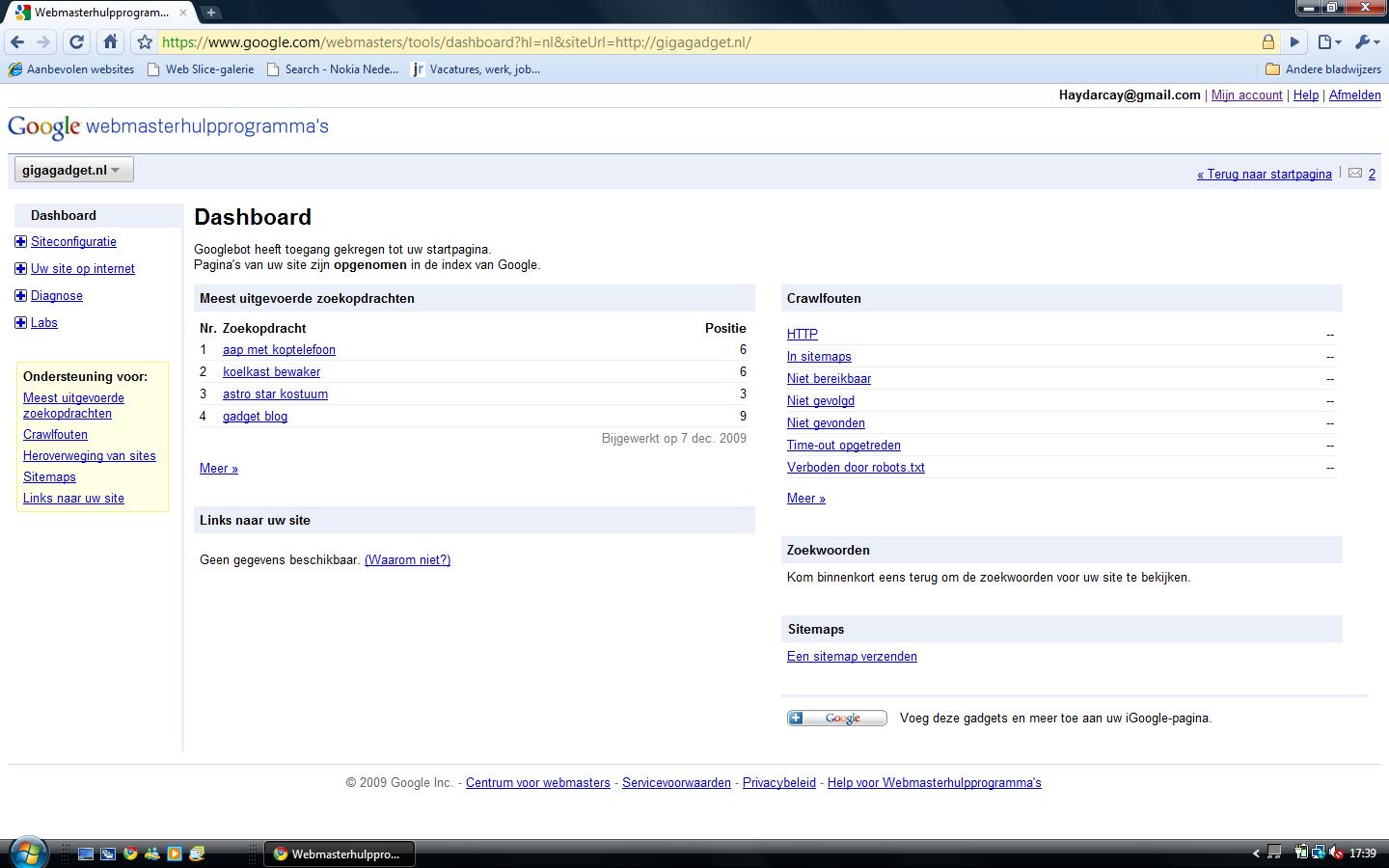Open support link Meest uitgevoerde zoekopdrachten
This screenshot has height=868, width=1389.
(73, 406)
